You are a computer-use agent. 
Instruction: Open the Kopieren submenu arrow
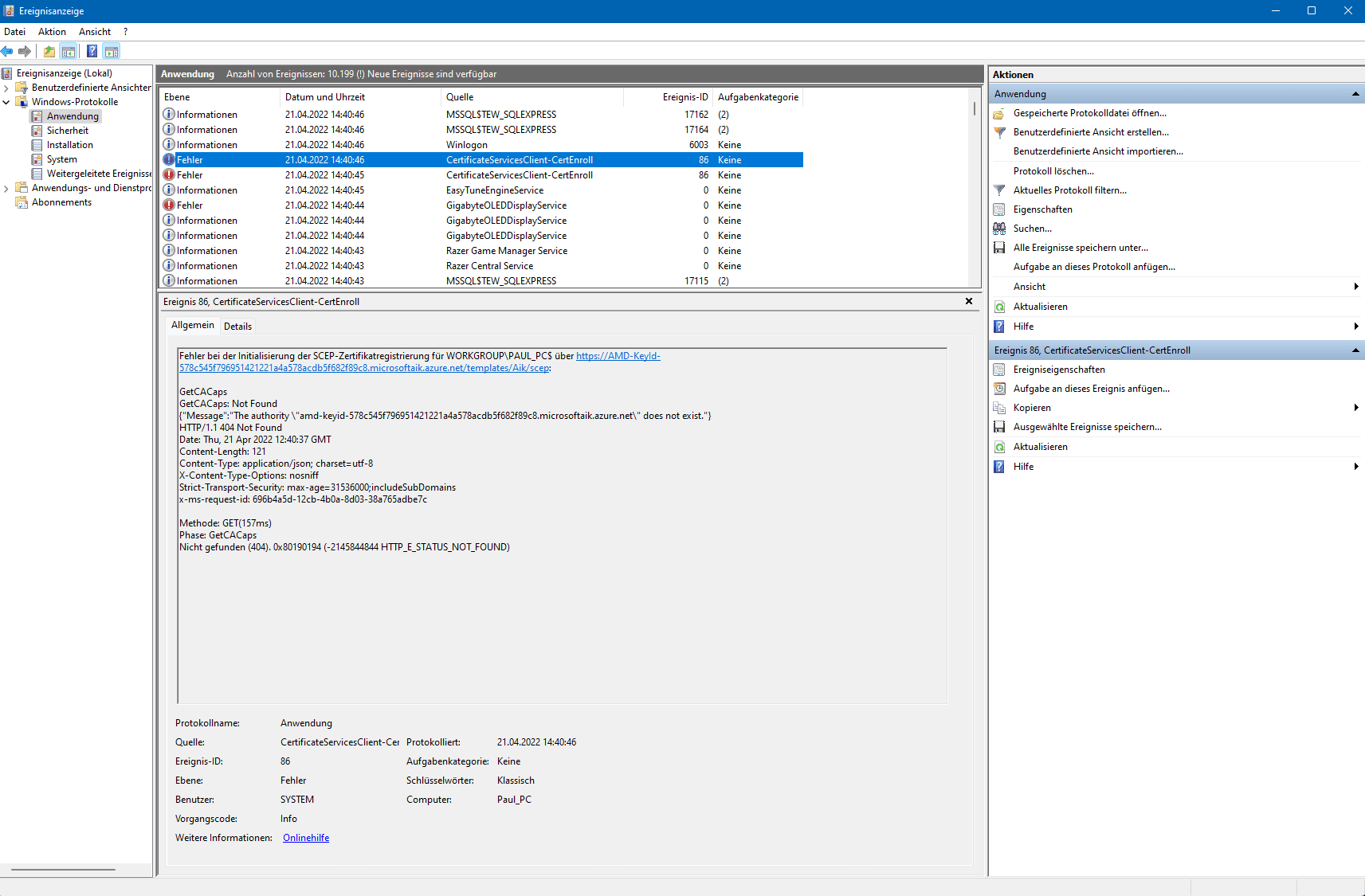pyautogui.click(x=1356, y=408)
